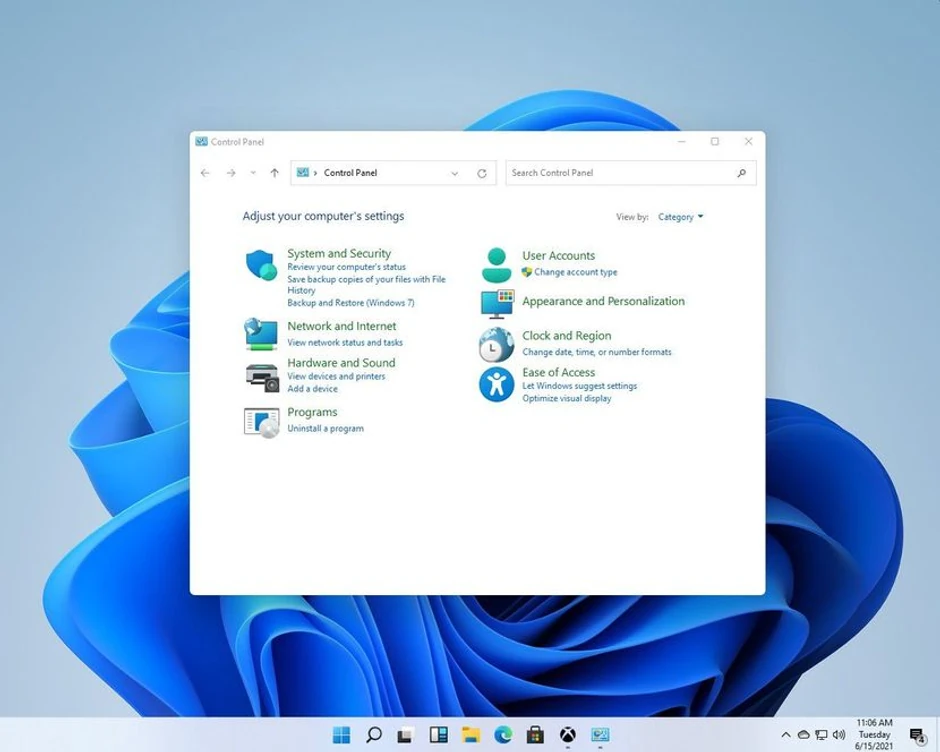The height and width of the screenshot is (752, 940).
Task: Open Appearance and Personalization
Action: (603, 301)
